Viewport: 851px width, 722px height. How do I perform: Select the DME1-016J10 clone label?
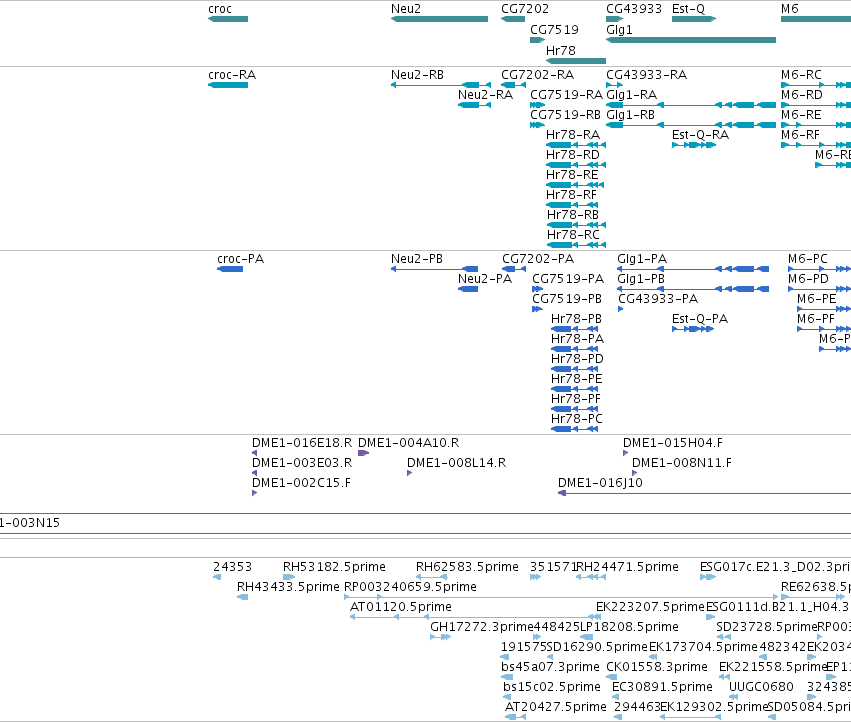pyautogui.click(x=600, y=483)
